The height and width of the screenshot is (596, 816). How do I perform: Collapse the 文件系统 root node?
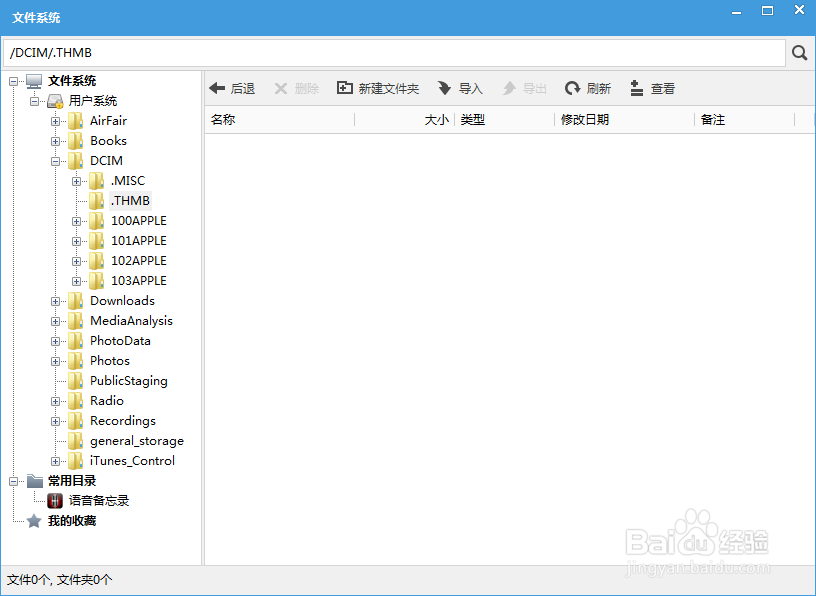click(x=14, y=81)
